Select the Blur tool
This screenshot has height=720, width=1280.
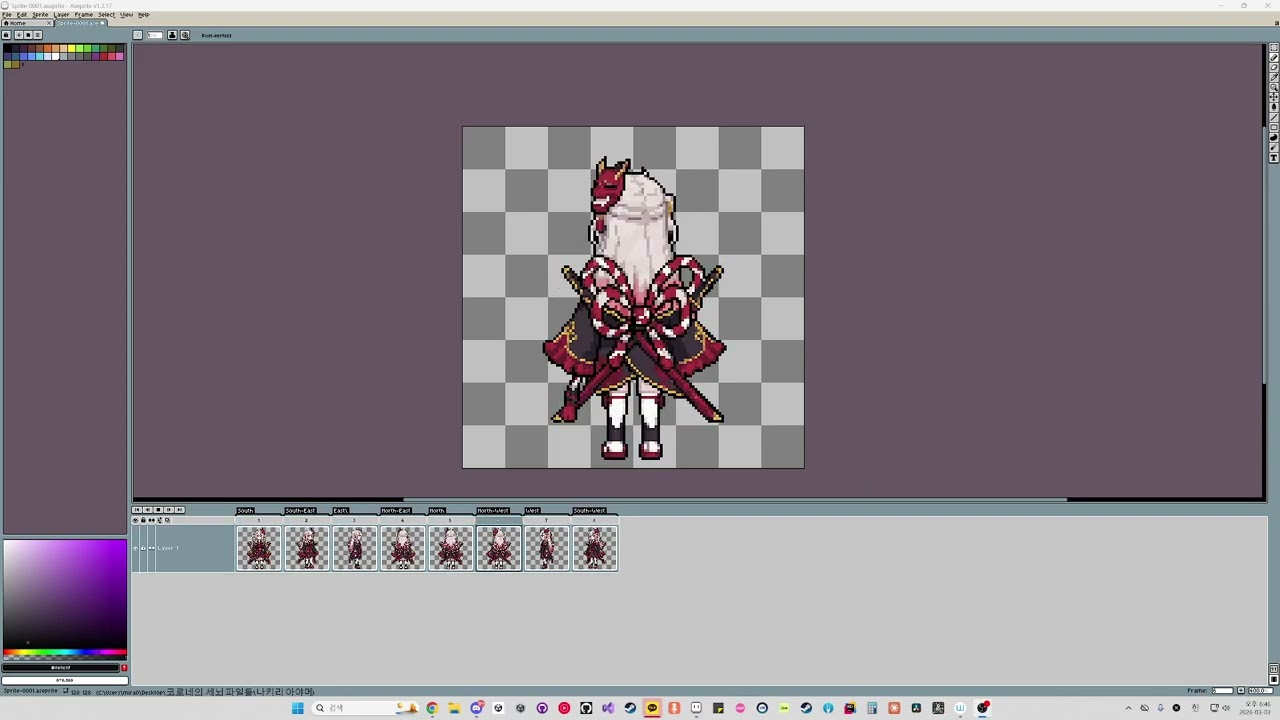(x=1274, y=148)
